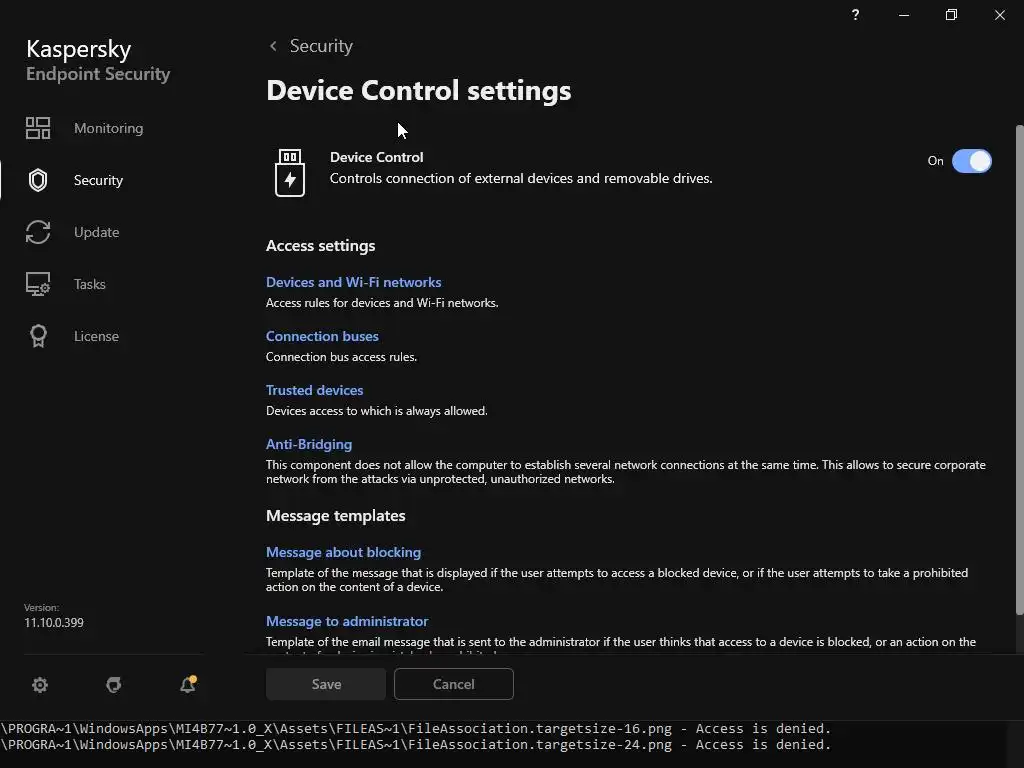
Task: Click terminal line with targetsize-16.png
Action: [x=415, y=728]
